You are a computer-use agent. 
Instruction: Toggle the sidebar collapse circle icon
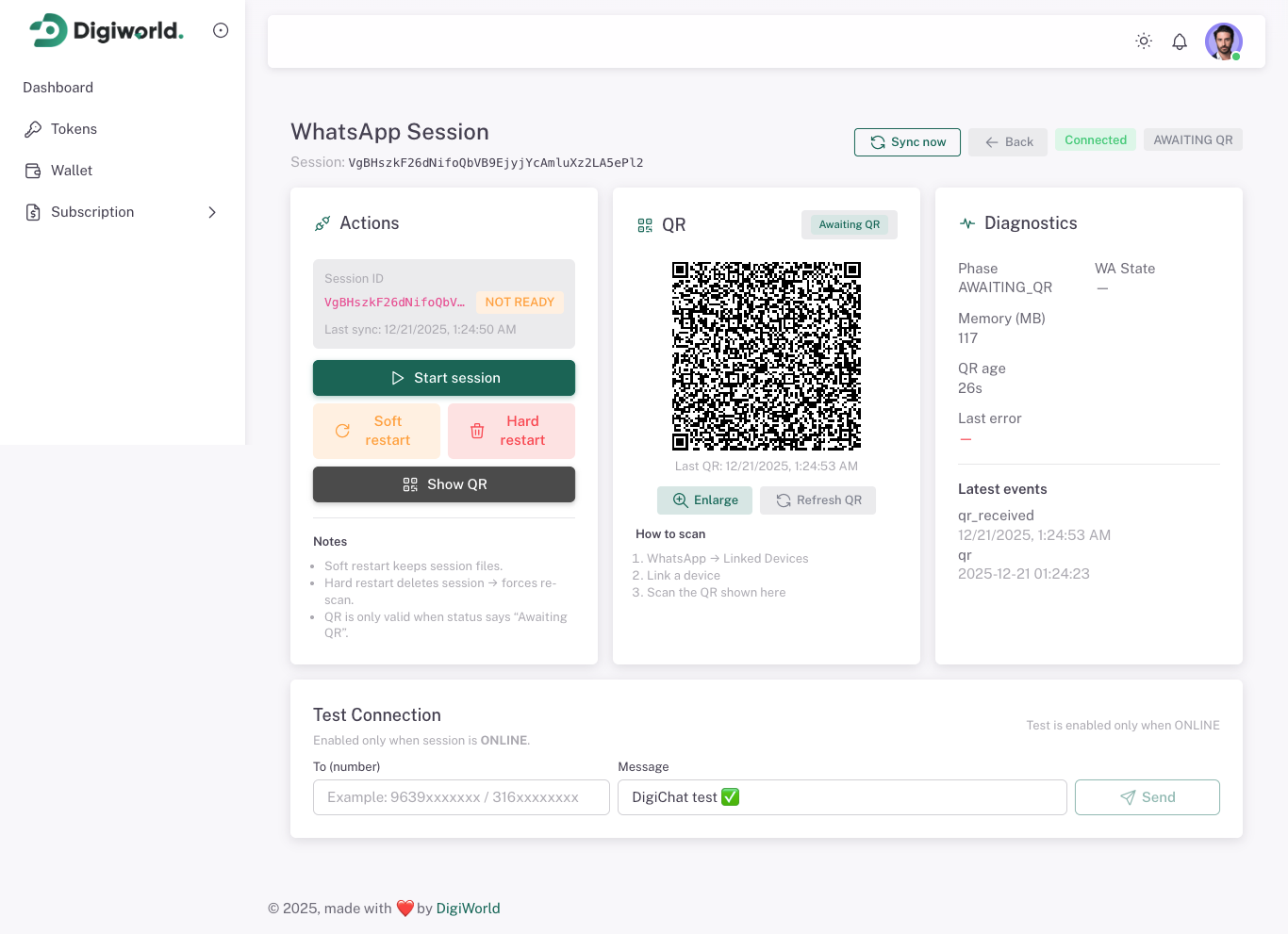(221, 30)
